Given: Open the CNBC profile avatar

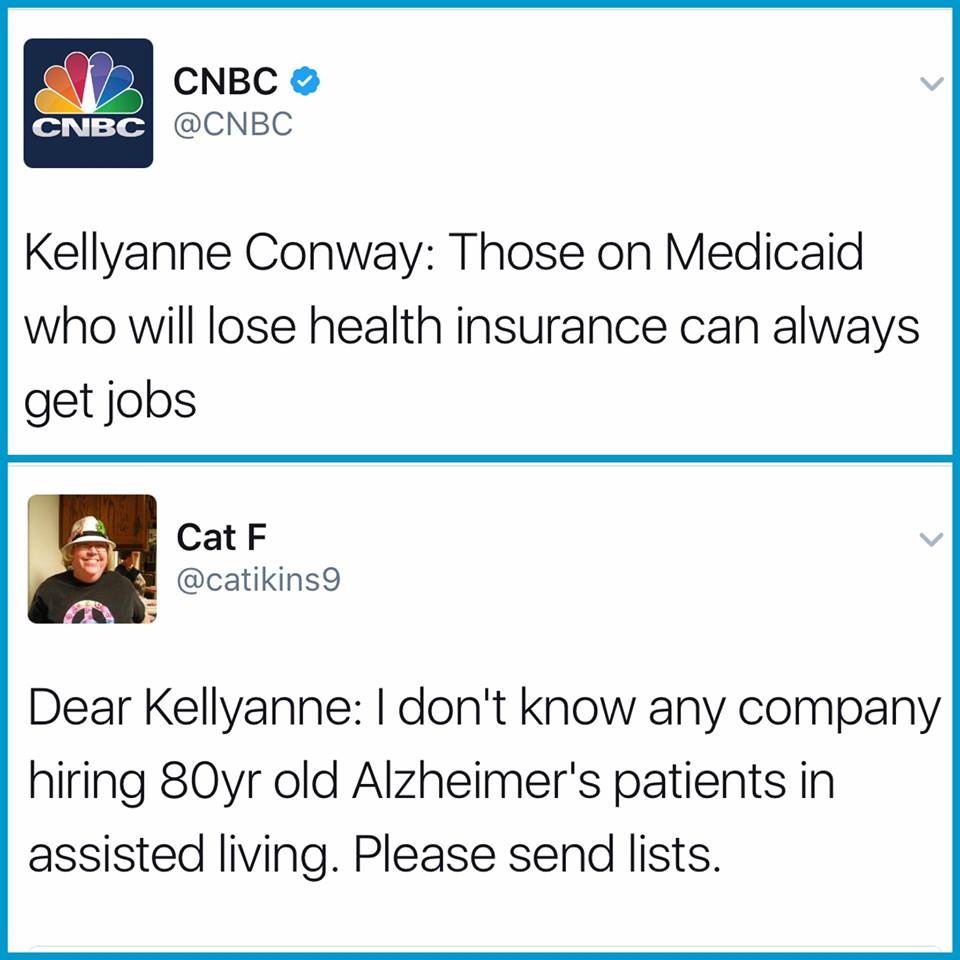Looking at the screenshot, I should coord(88,103).
